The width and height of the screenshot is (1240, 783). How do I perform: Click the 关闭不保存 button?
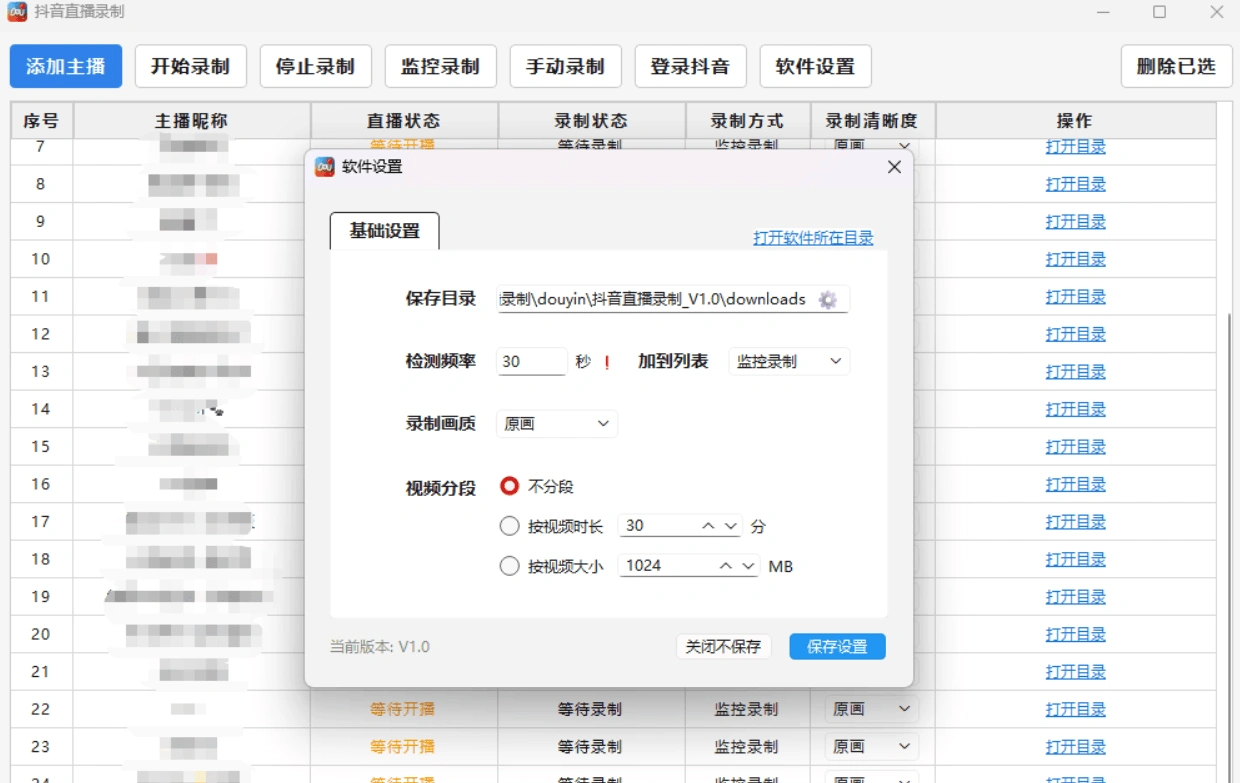point(723,647)
